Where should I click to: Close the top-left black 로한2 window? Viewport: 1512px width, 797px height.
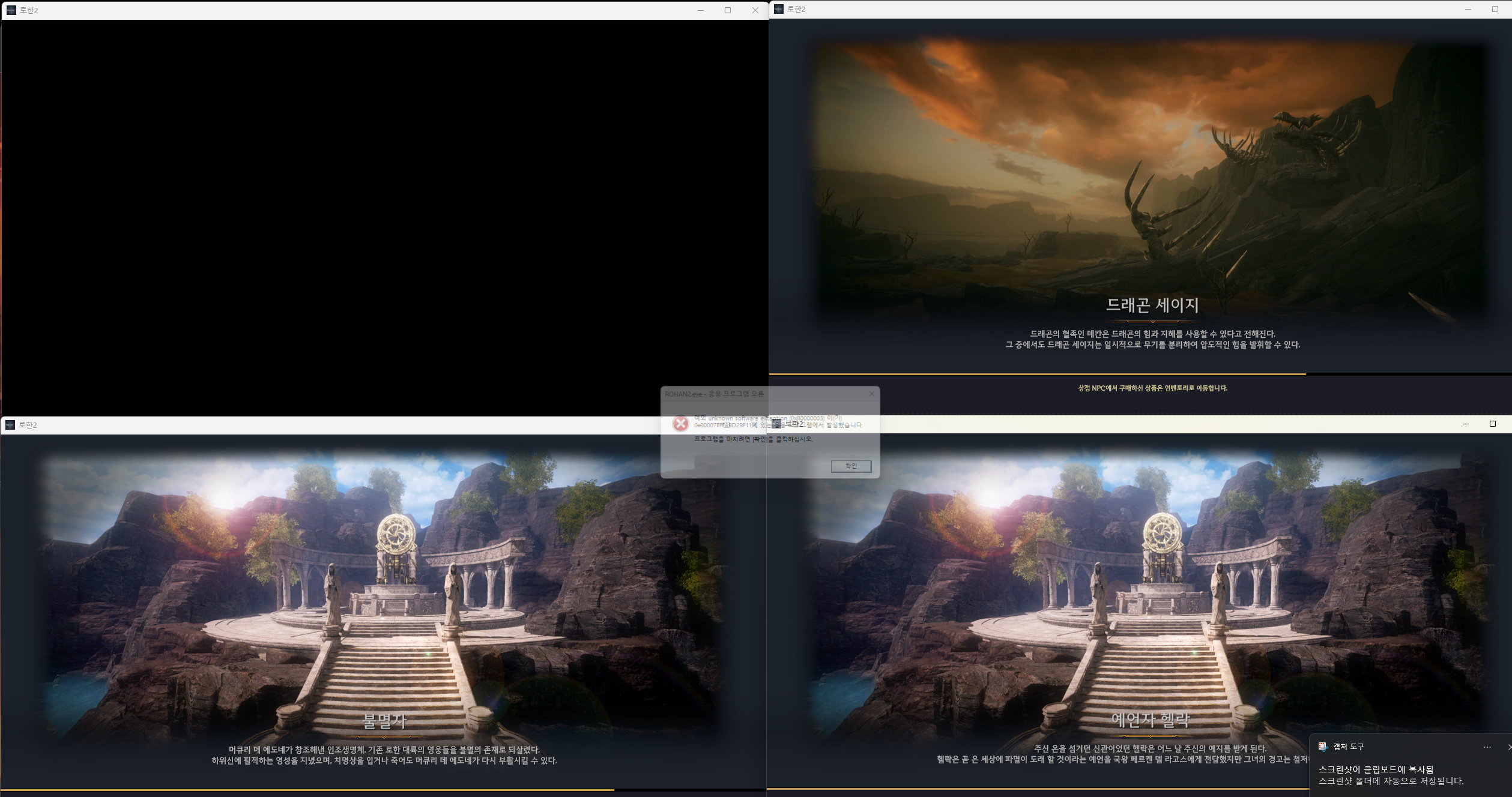[755, 10]
